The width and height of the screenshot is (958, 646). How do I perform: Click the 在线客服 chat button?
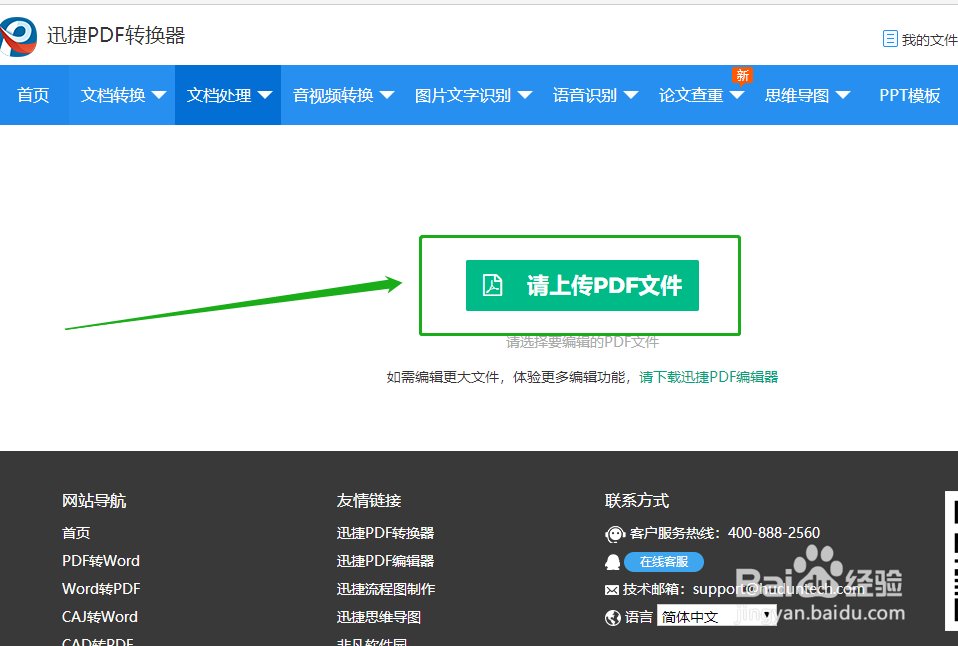click(663, 562)
